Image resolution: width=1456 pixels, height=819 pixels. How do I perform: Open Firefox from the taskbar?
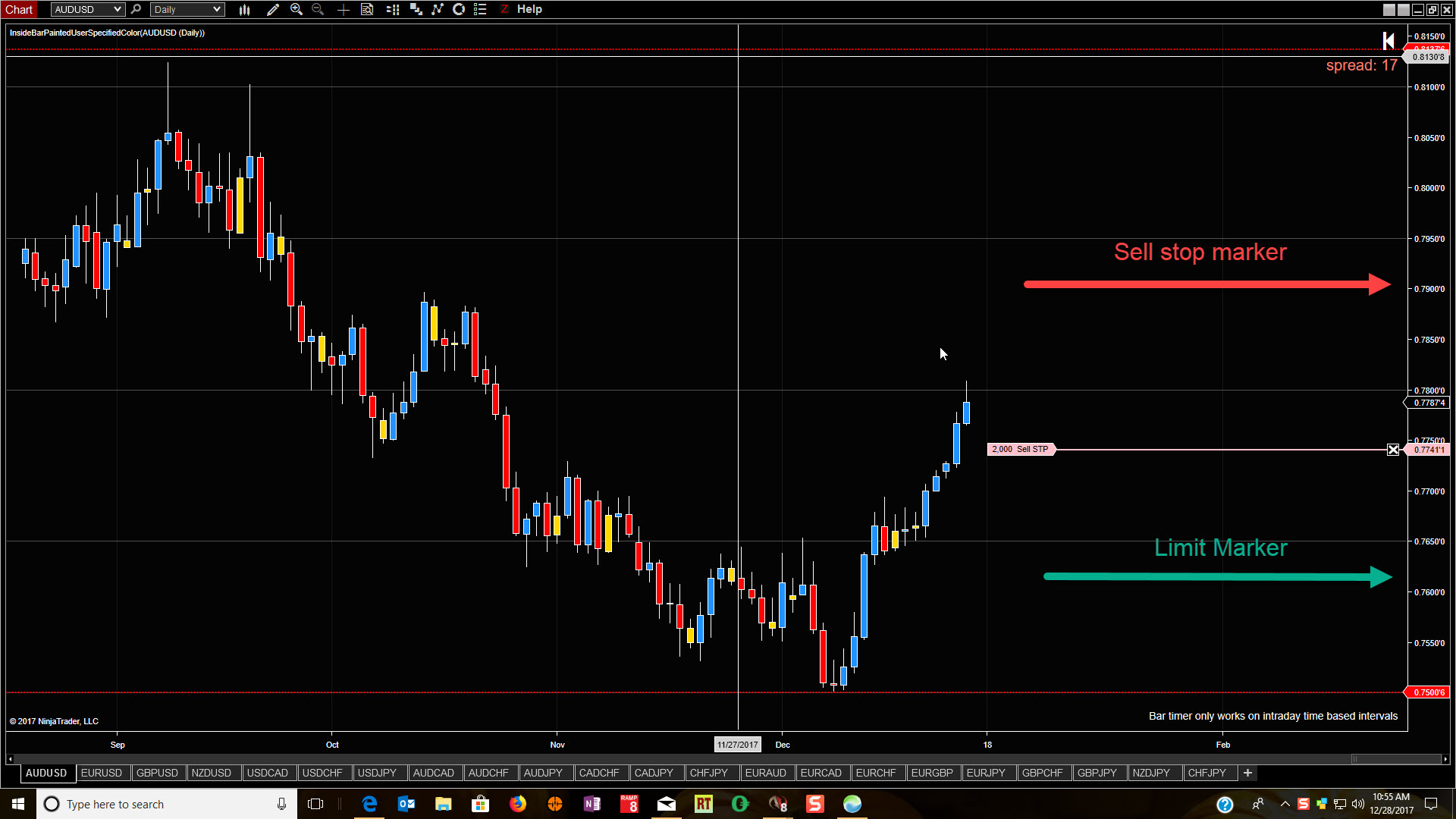pyautogui.click(x=518, y=804)
